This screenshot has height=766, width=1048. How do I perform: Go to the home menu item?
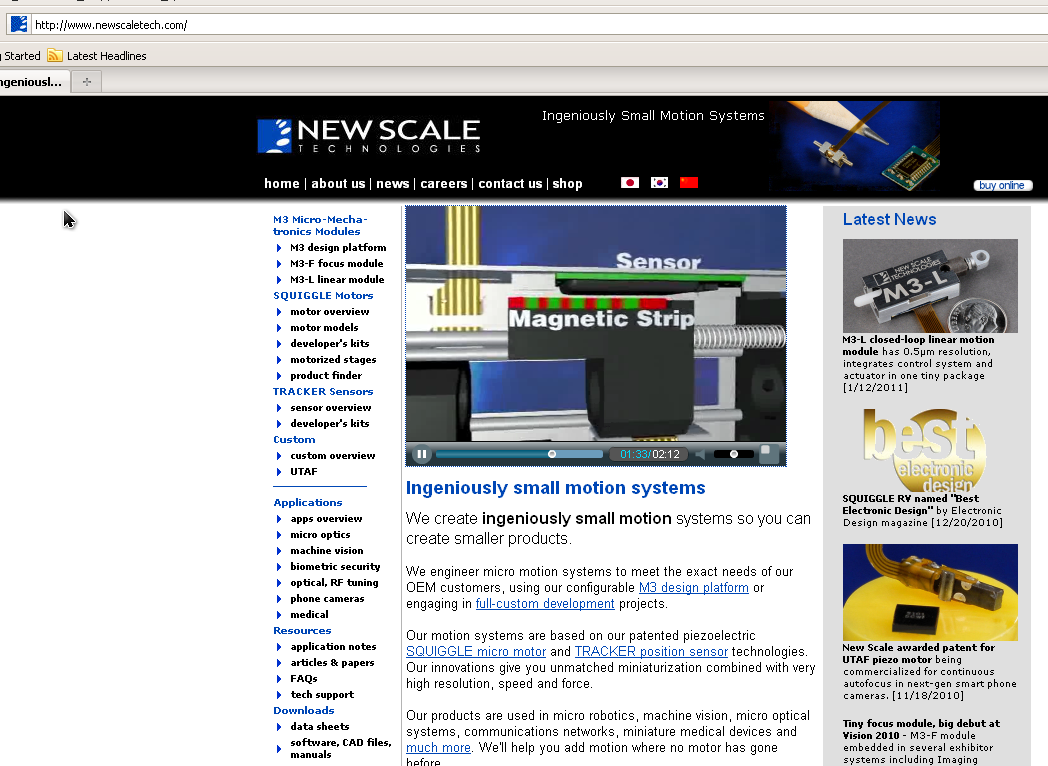click(281, 183)
